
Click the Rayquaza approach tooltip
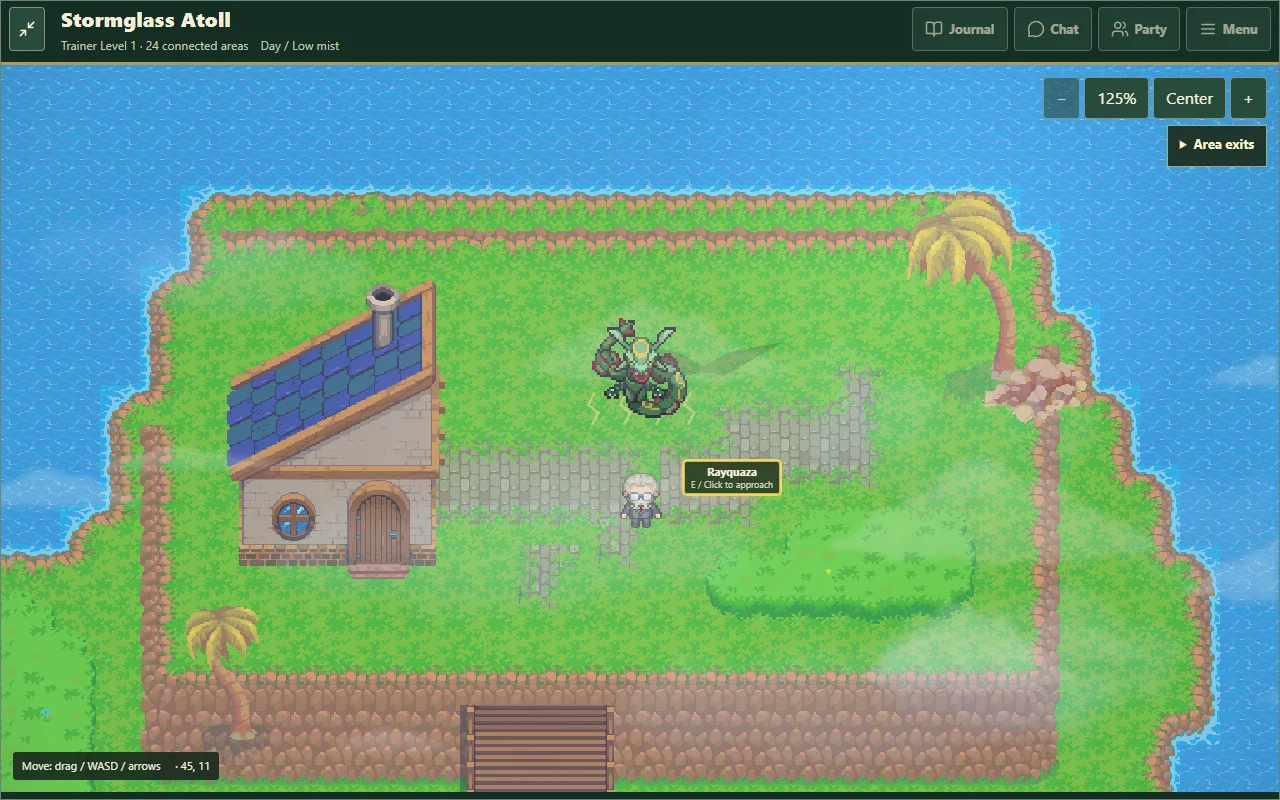click(x=731, y=477)
